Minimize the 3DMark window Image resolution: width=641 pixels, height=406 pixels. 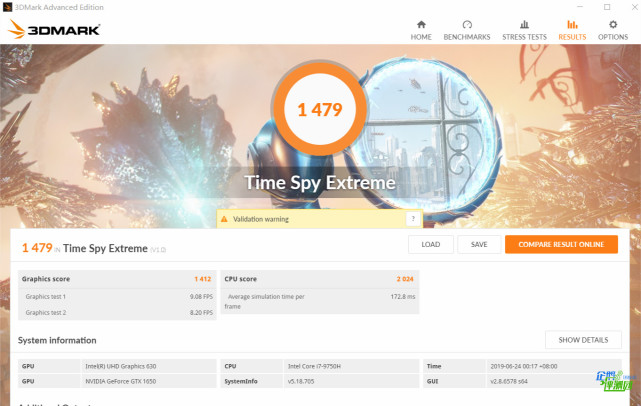(580, 7)
